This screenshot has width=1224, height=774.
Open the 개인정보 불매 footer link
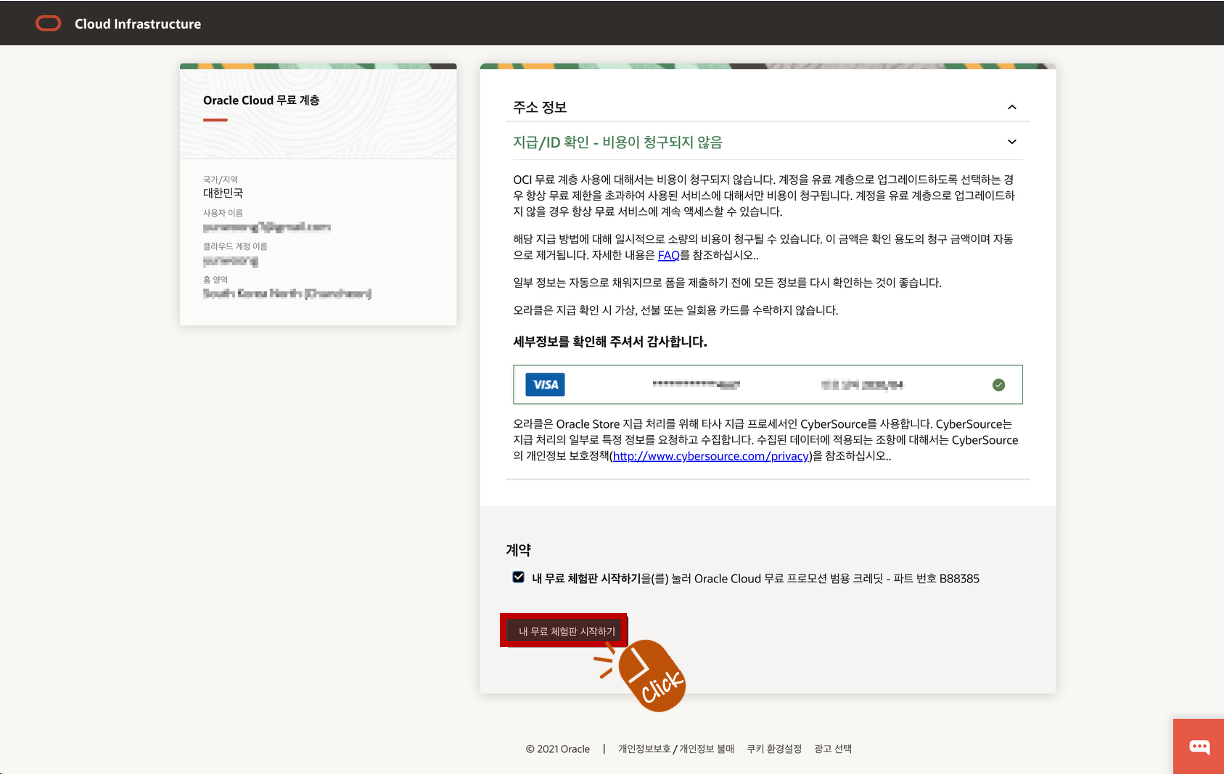(x=706, y=748)
